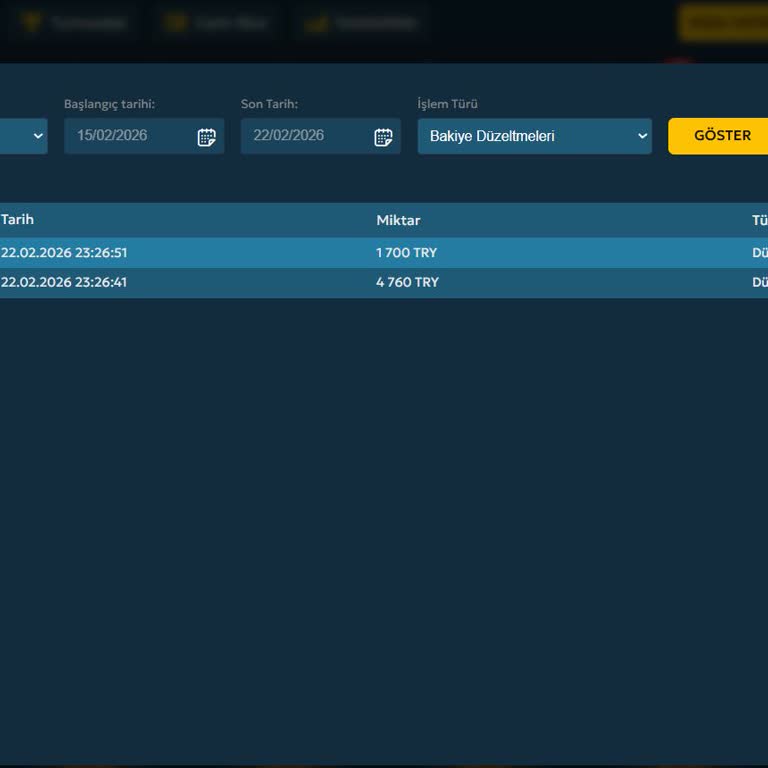This screenshot has height=768, width=768.
Task: Sort by the Miktar column header
Action: (x=398, y=220)
